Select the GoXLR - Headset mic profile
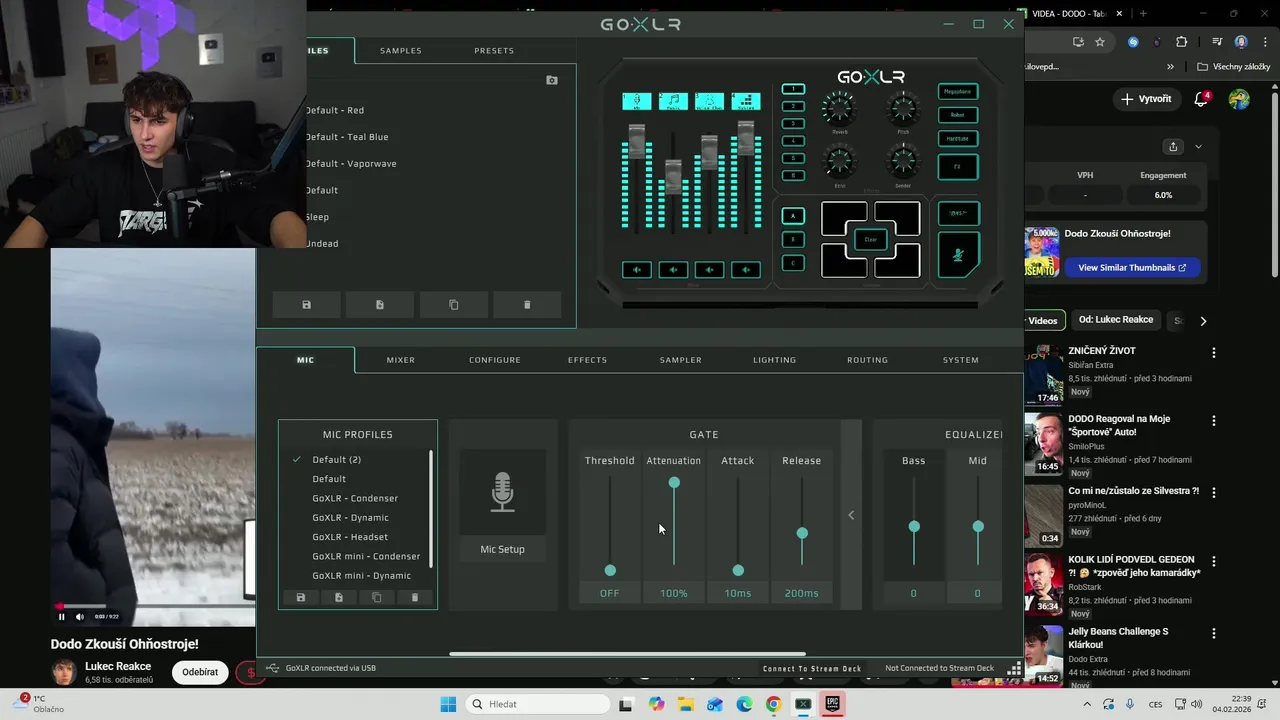Screen dimensions: 1280x720 click(x=350, y=537)
